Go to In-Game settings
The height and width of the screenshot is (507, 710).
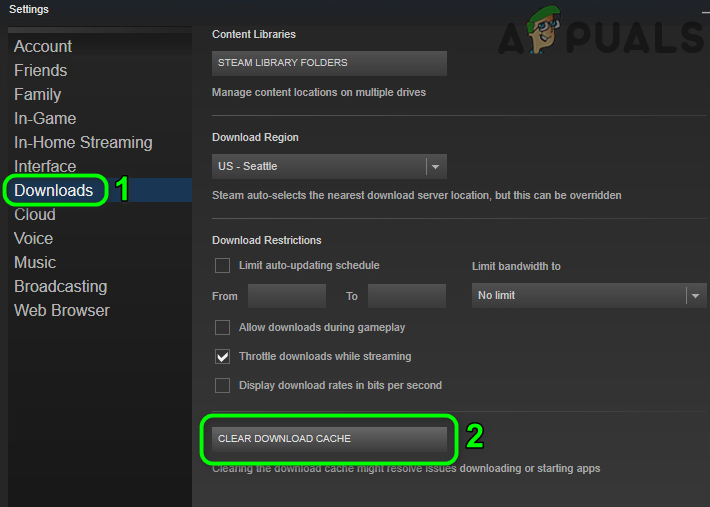(45, 118)
